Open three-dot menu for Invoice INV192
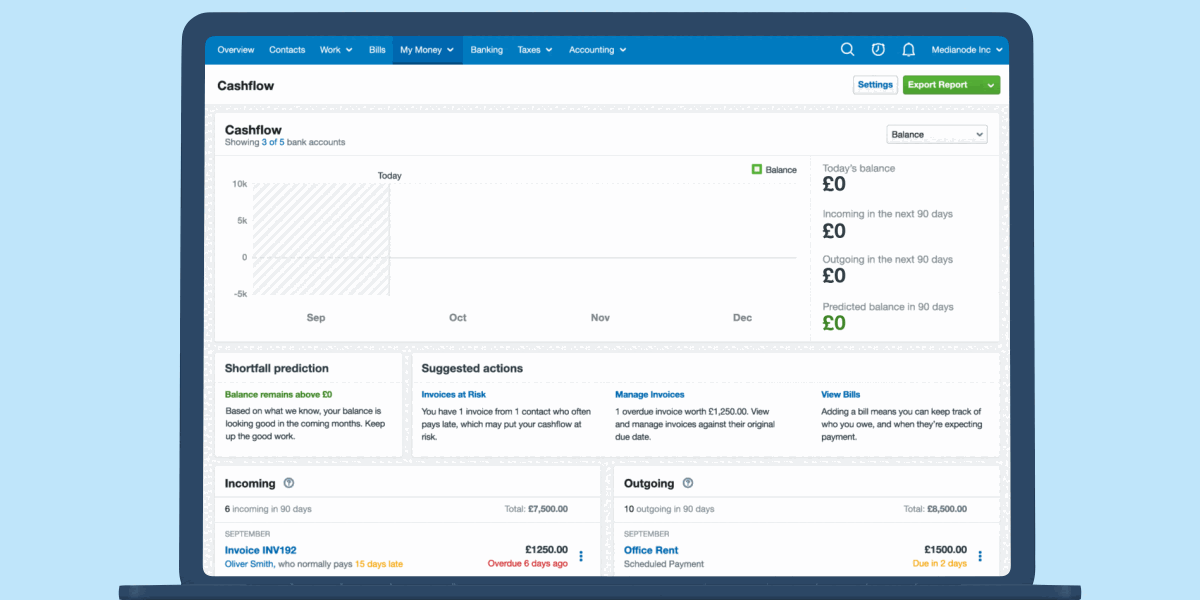Screen dimensions: 1200x600 581,556
